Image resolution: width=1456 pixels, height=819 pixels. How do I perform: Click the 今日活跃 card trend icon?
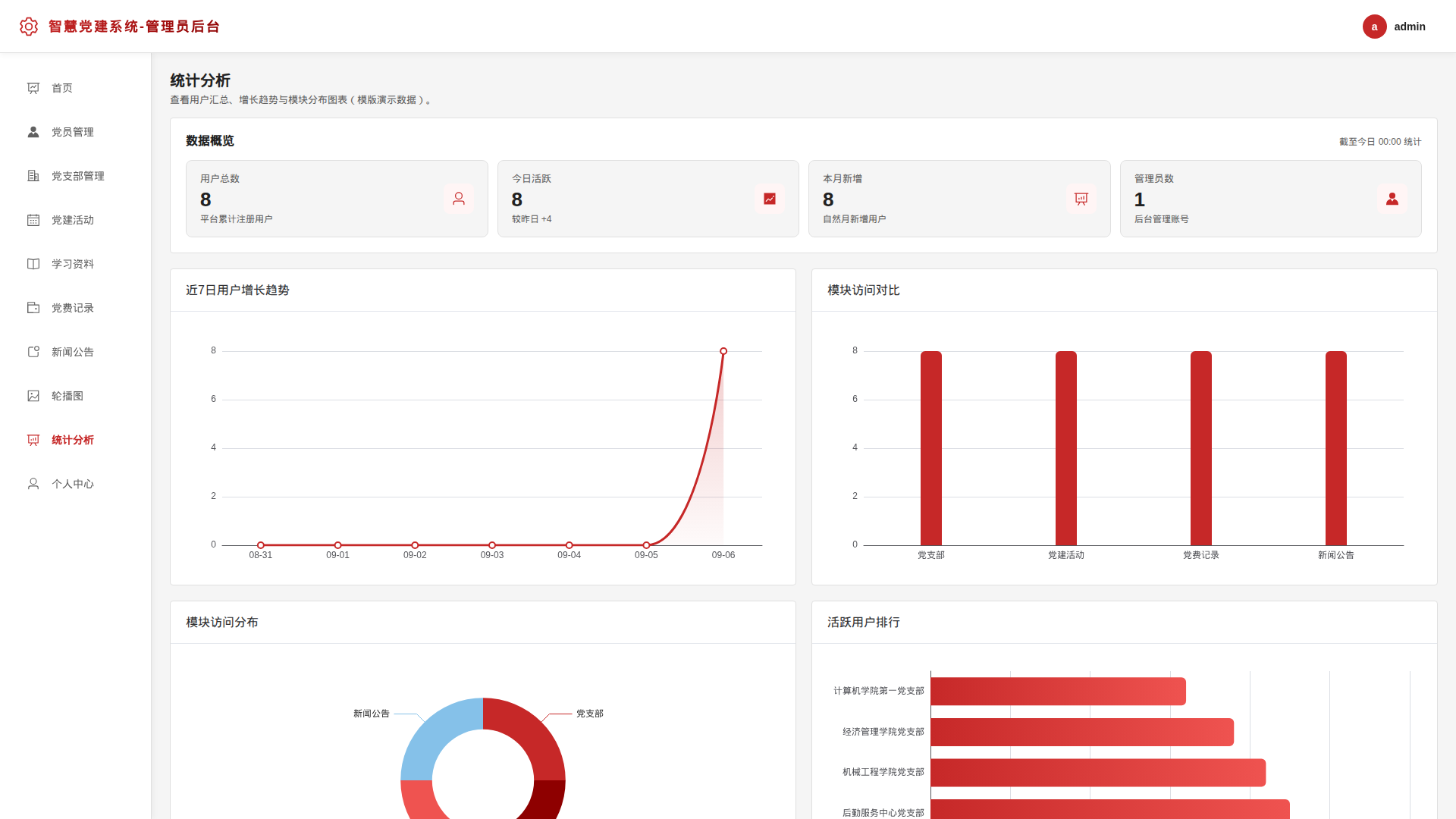tap(770, 199)
